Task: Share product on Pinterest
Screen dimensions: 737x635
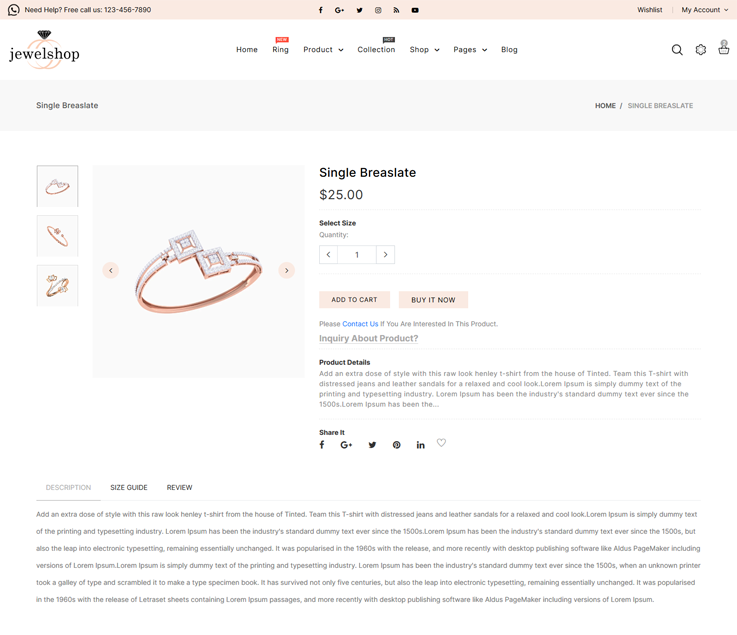Action: [396, 445]
